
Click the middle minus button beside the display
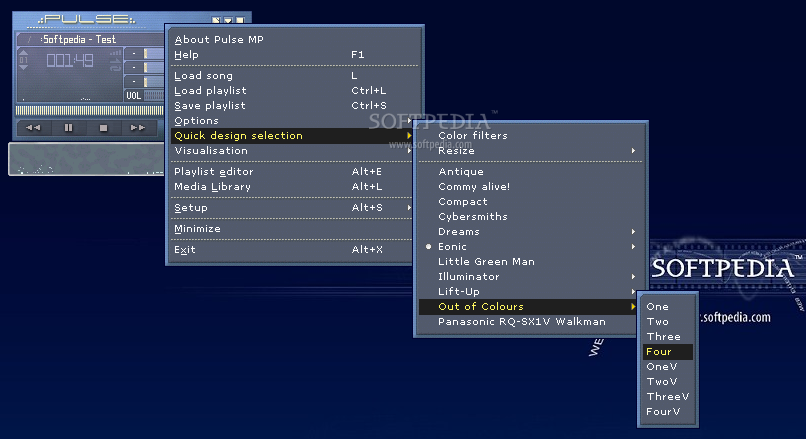click(x=134, y=67)
